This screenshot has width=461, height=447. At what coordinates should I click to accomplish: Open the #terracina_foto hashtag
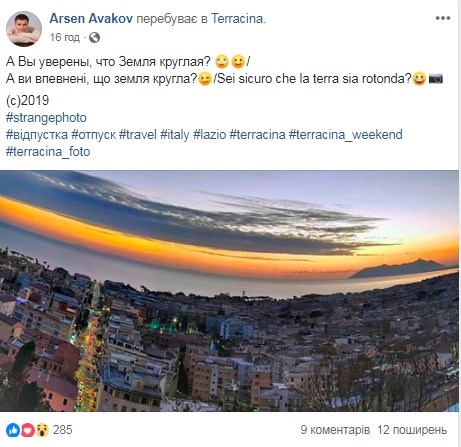tap(48, 152)
